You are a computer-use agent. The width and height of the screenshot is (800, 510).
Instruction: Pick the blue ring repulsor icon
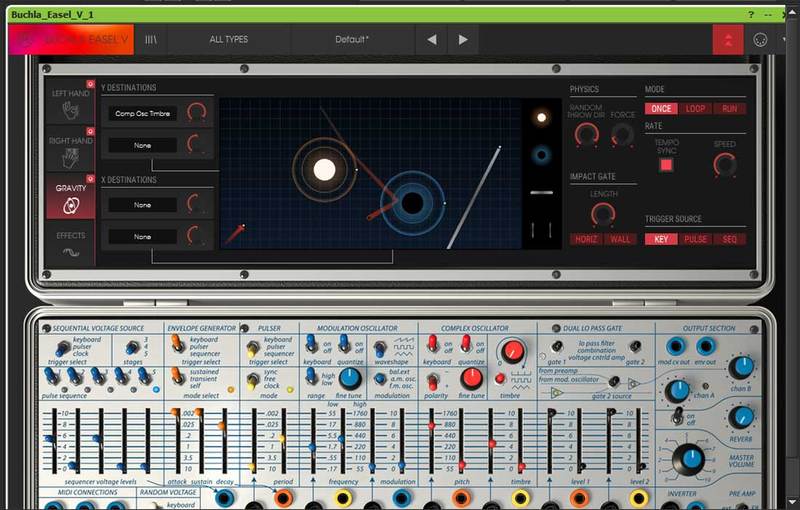(x=541, y=155)
